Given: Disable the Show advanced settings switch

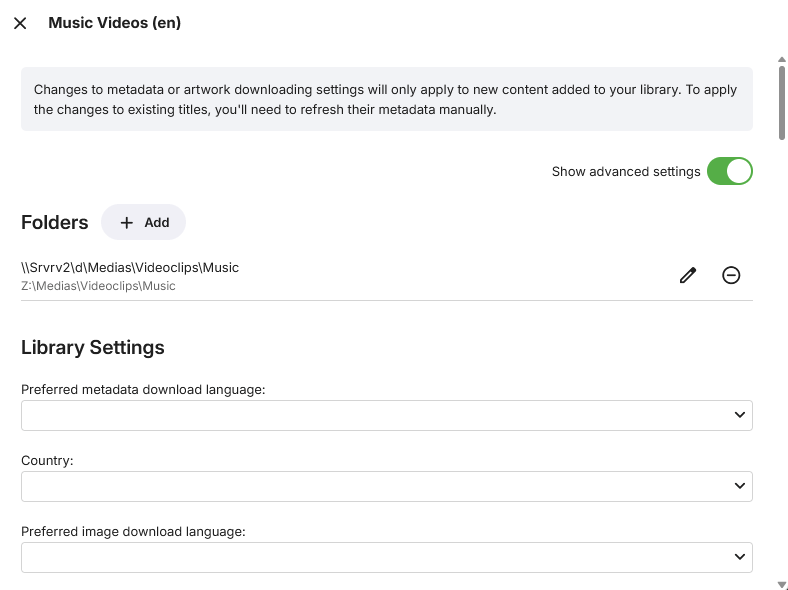Looking at the screenshot, I should (729, 172).
